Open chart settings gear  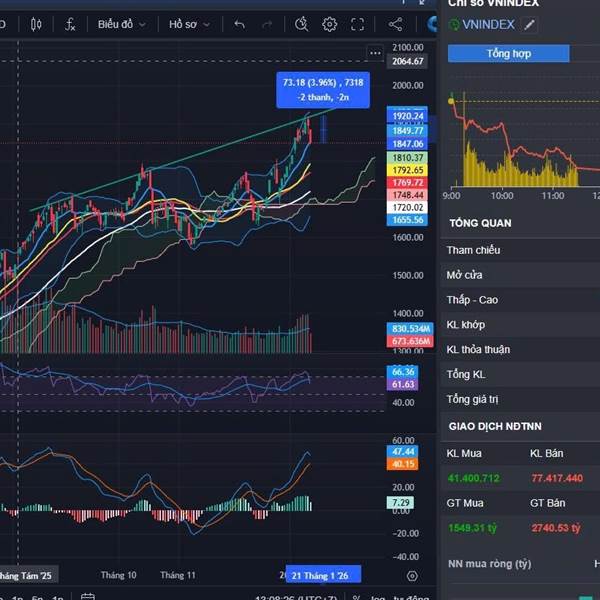coord(329,24)
